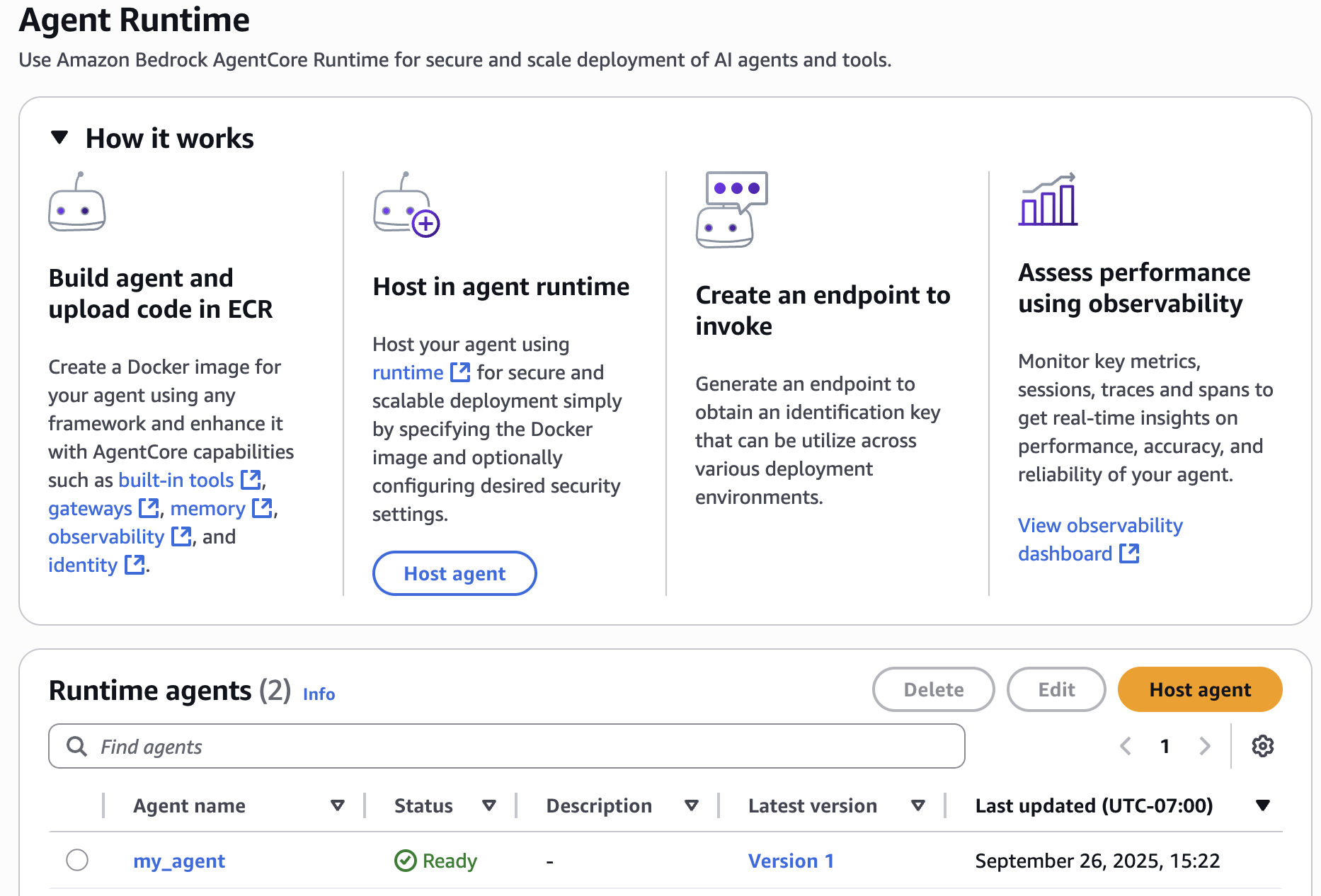Viewport: 1321px width, 896px height.
Task: Click the Info link beside Runtime agents
Action: coord(319,694)
